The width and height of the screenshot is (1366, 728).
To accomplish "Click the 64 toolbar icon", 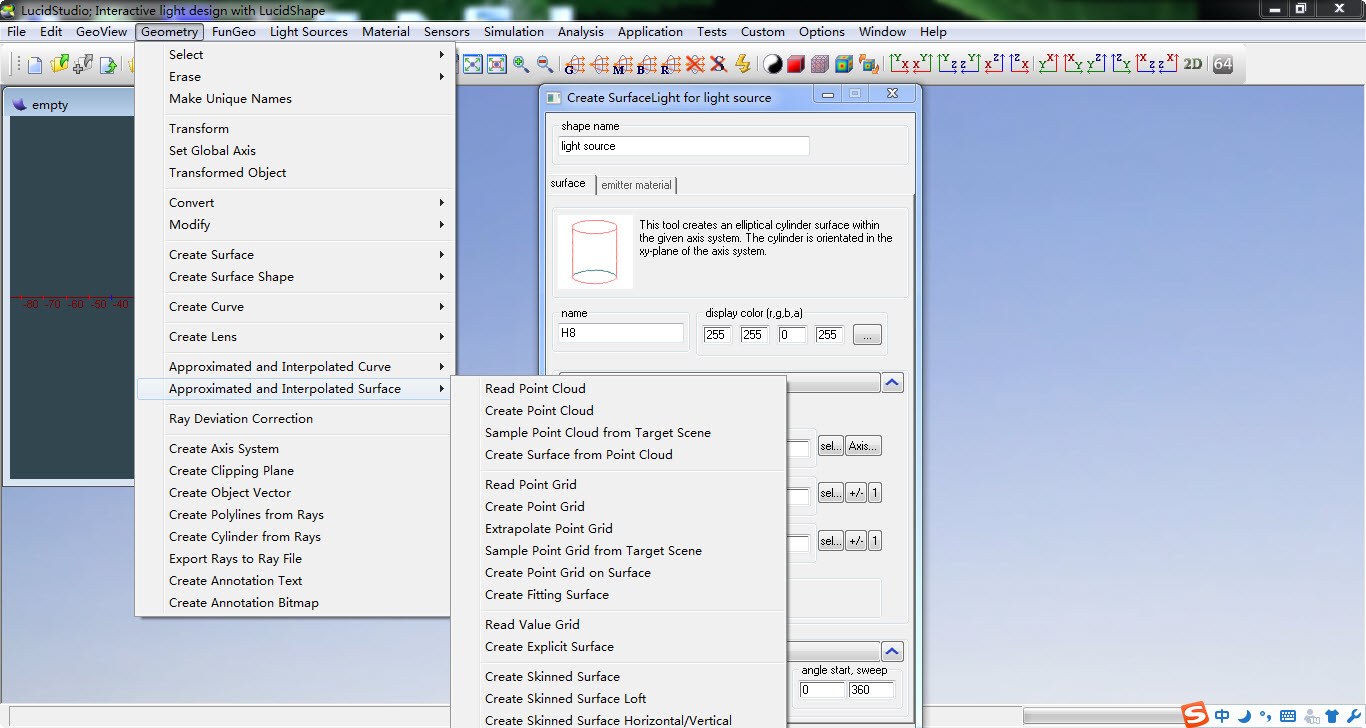I will point(1222,64).
